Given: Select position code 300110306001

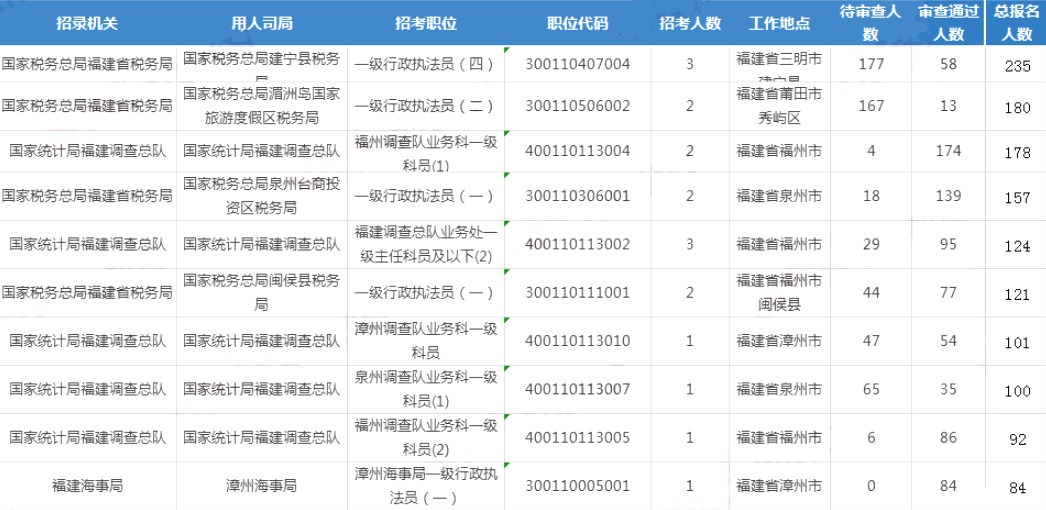Looking at the screenshot, I should [x=578, y=196].
